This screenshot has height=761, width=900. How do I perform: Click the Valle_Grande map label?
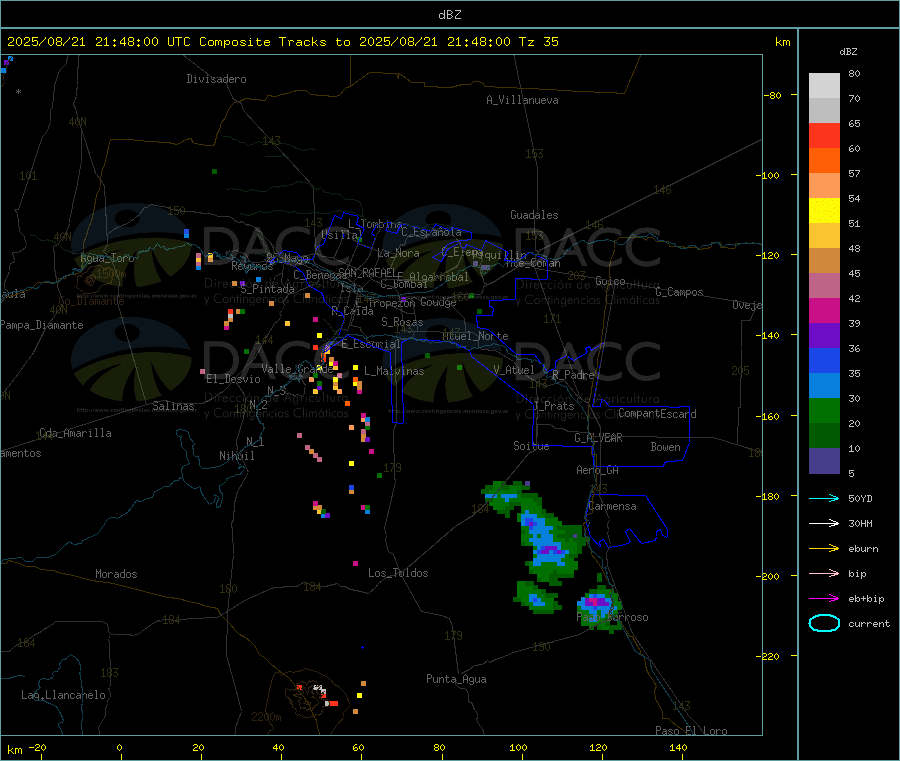tap(297, 369)
